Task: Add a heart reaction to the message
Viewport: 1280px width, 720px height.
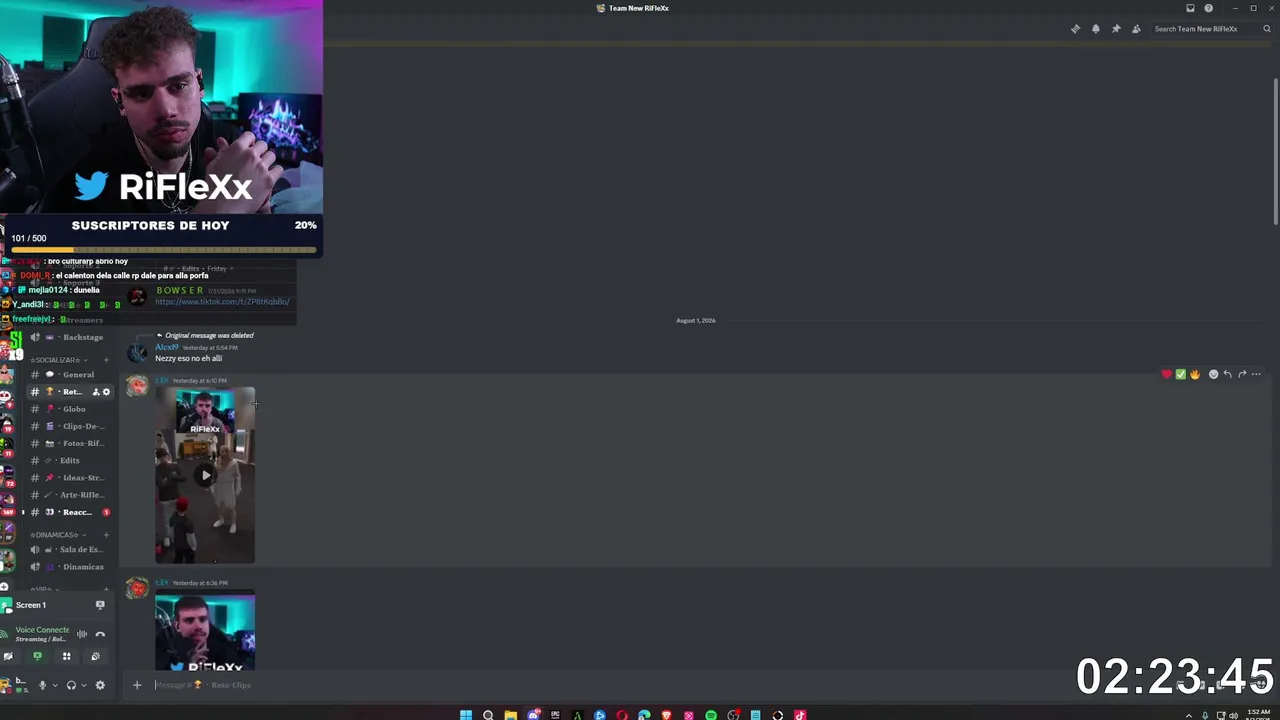Action: point(1166,374)
